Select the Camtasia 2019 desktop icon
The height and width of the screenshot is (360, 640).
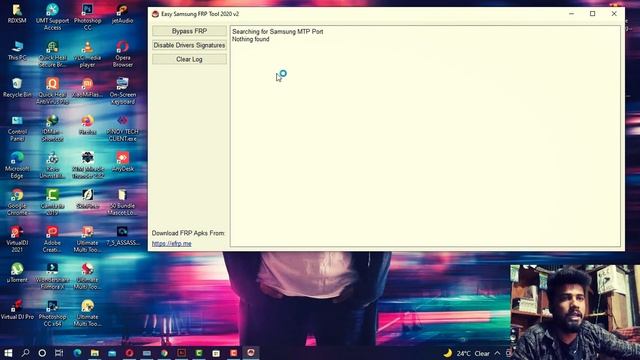pyautogui.click(x=52, y=202)
